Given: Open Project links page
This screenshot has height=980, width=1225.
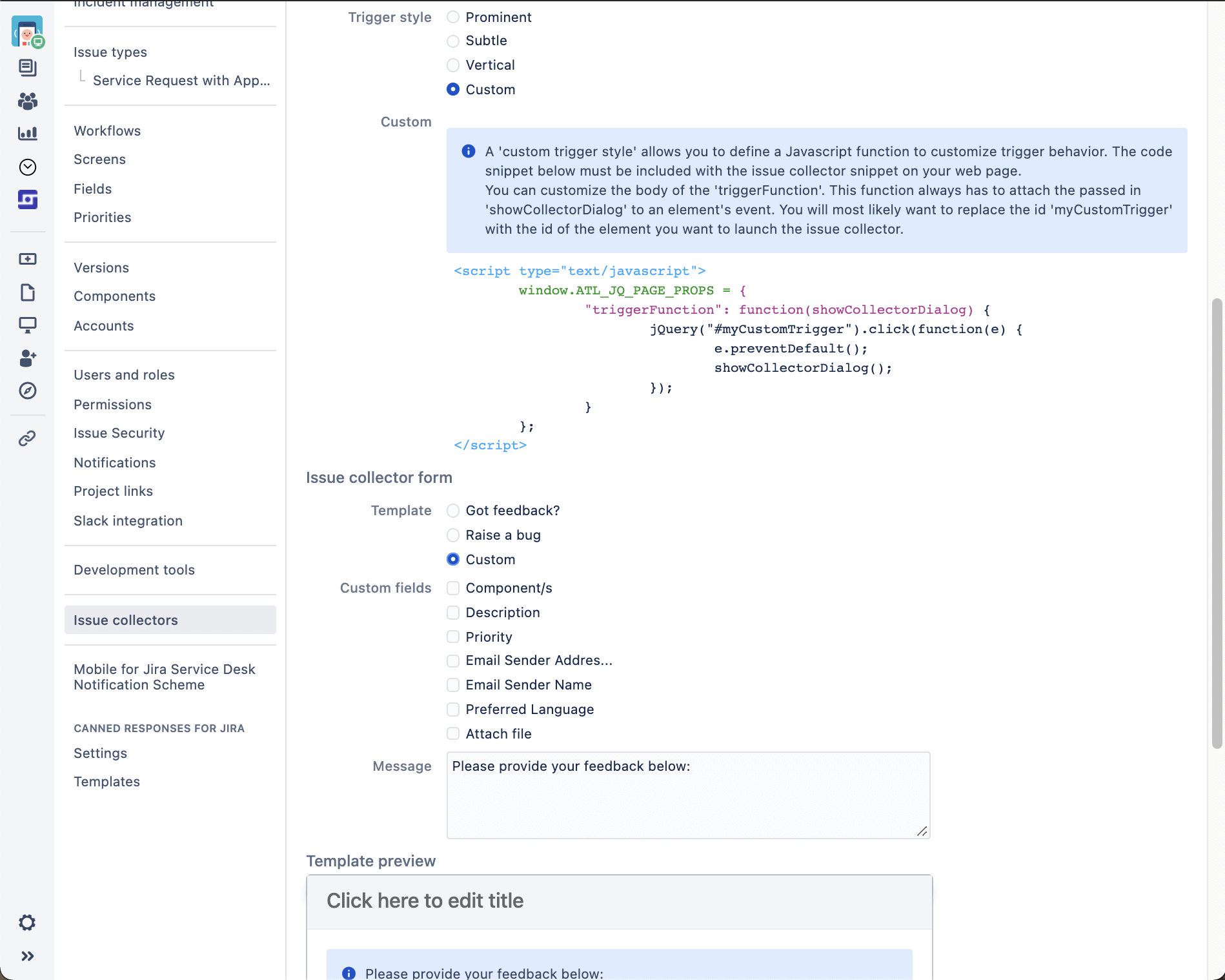Looking at the screenshot, I should (114, 491).
